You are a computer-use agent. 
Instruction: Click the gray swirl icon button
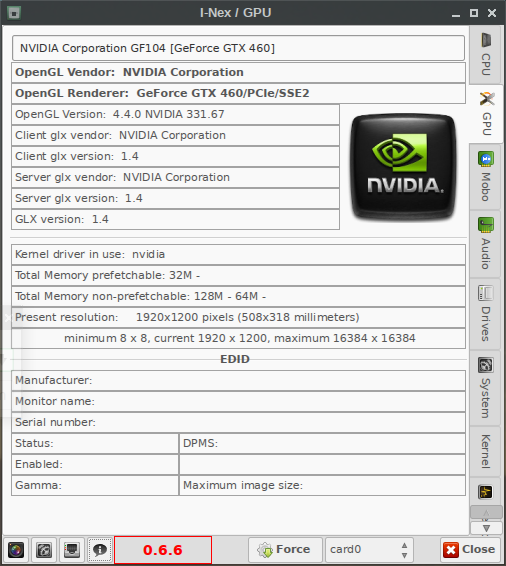click(44, 550)
